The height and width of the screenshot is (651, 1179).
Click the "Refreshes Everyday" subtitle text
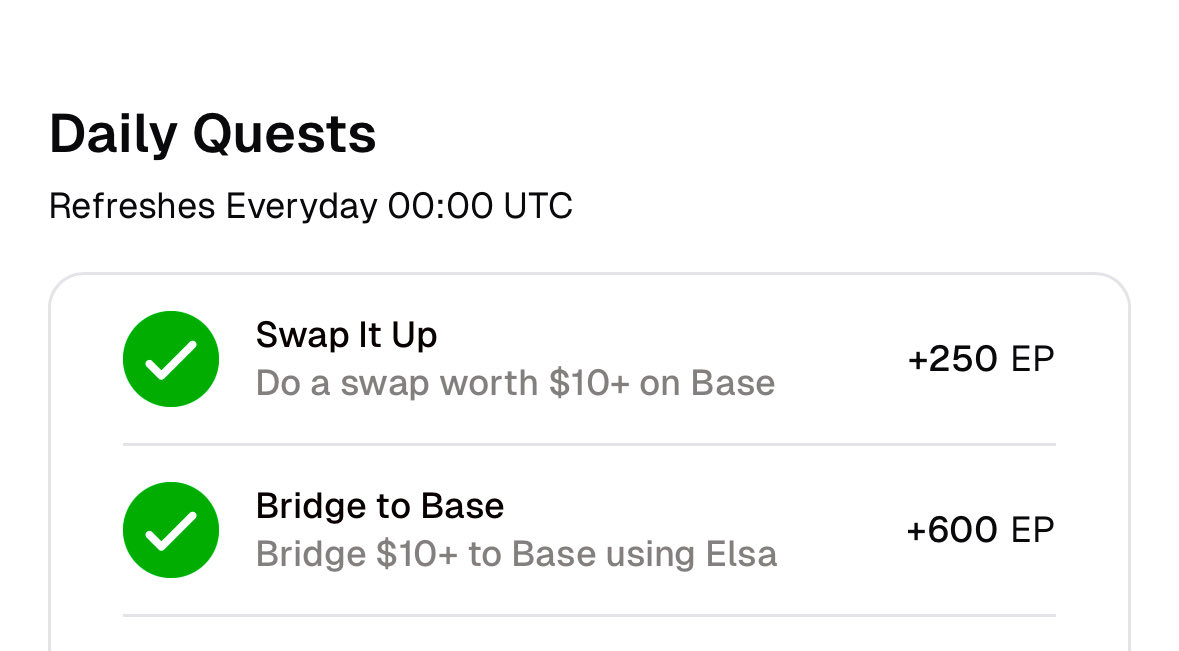(x=213, y=207)
